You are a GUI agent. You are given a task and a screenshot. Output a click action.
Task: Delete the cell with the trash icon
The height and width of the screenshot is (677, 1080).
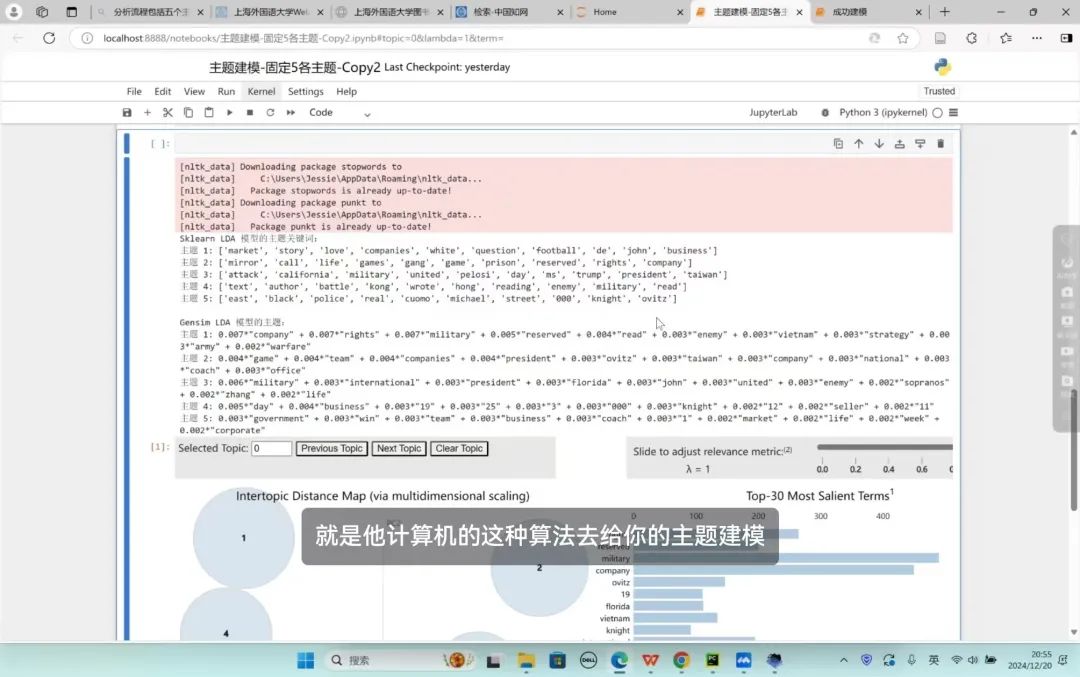(940, 144)
